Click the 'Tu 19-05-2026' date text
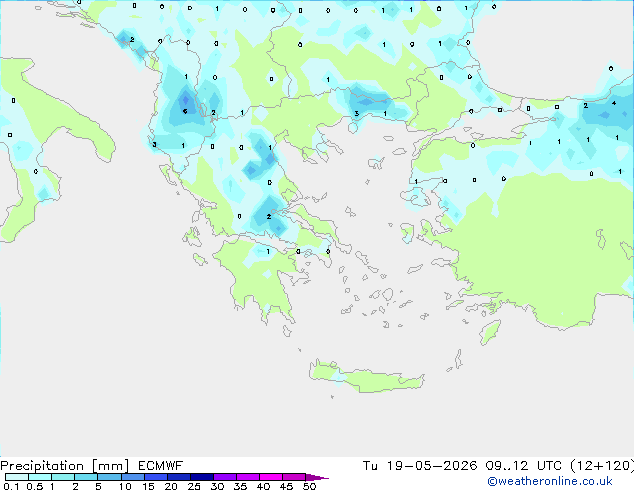634x490 pixels. (420, 466)
